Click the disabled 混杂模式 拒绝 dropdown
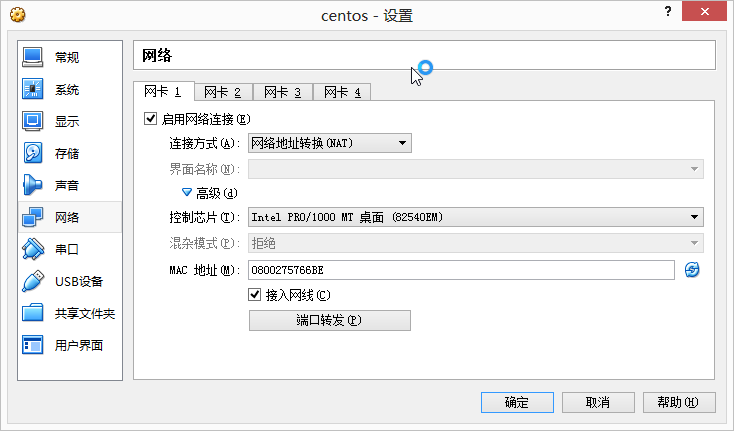 tap(476, 243)
